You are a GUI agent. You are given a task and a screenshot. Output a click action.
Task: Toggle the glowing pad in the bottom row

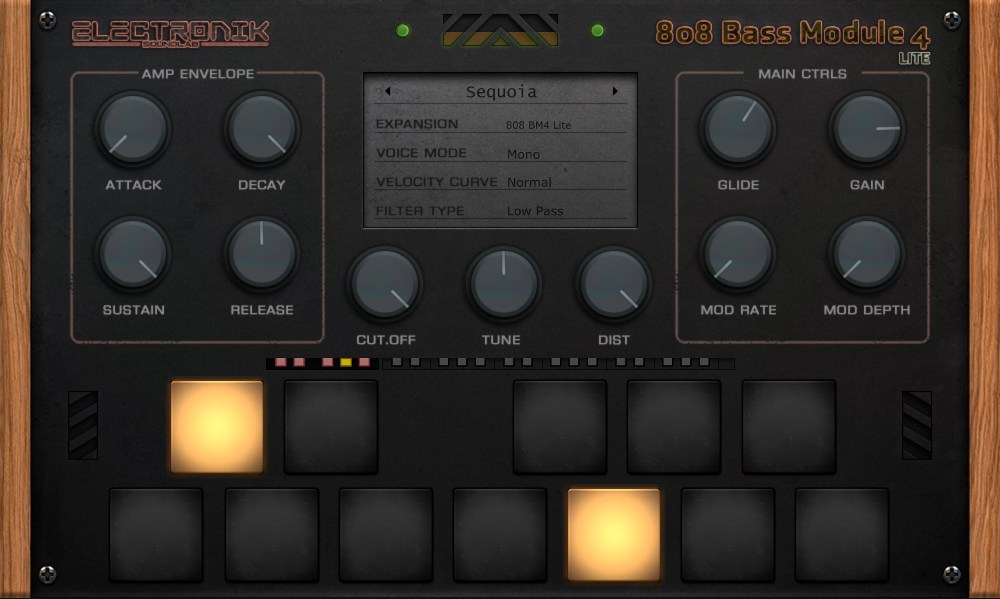(x=613, y=533)
